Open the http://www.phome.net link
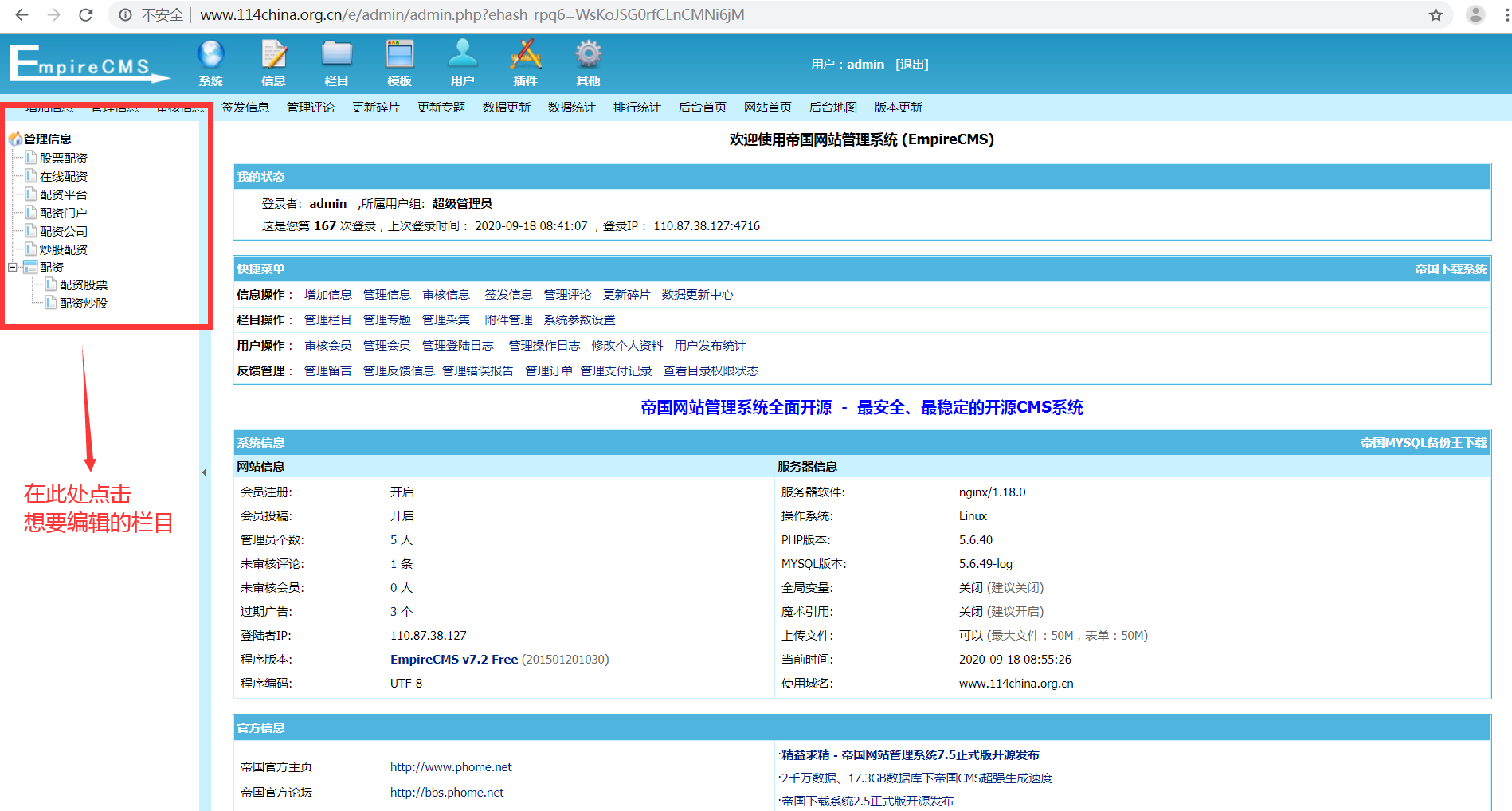This screenshot has width=1512, height=811. pyautogui.click(x=451, y=766)
